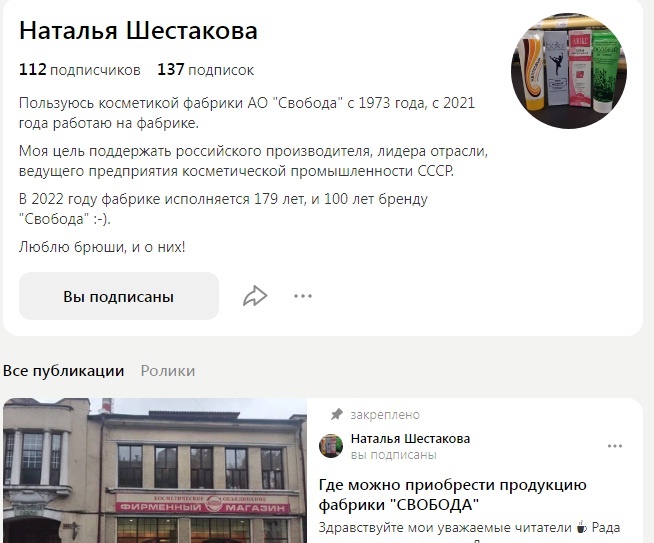Select the Все публикации tab
This screenshot has height=543, width=654.
click(x=63, y=371)
